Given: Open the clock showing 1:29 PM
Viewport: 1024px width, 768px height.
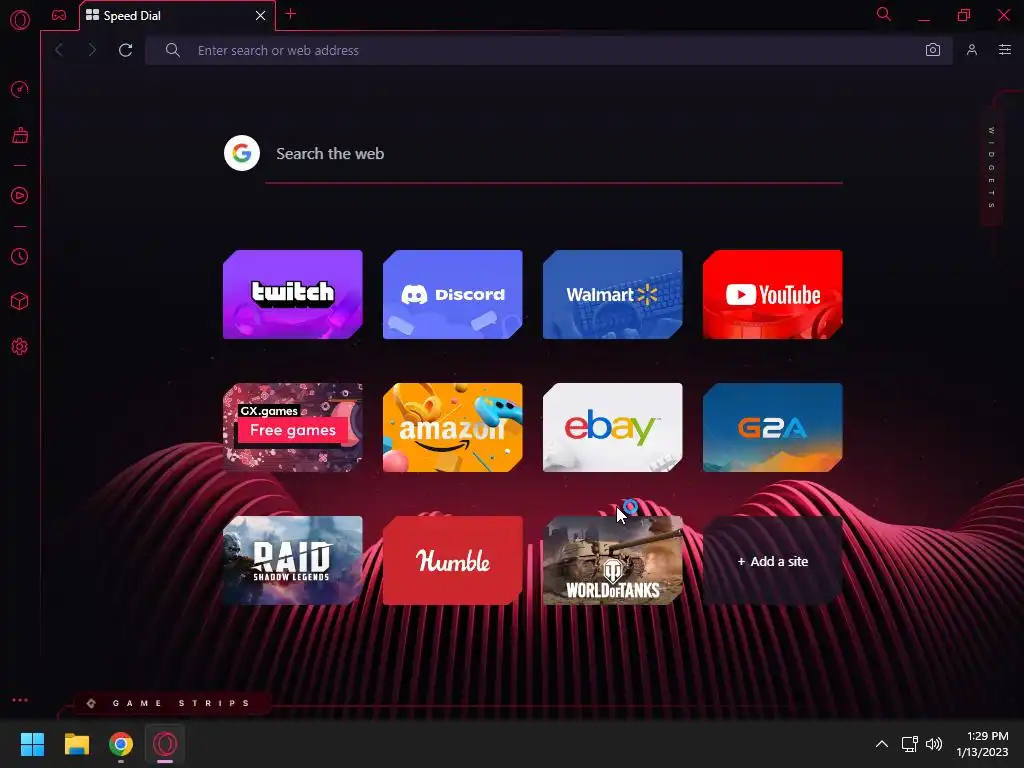Looking at the screenshot, I should pyautogui.click(x=982, y=744).
